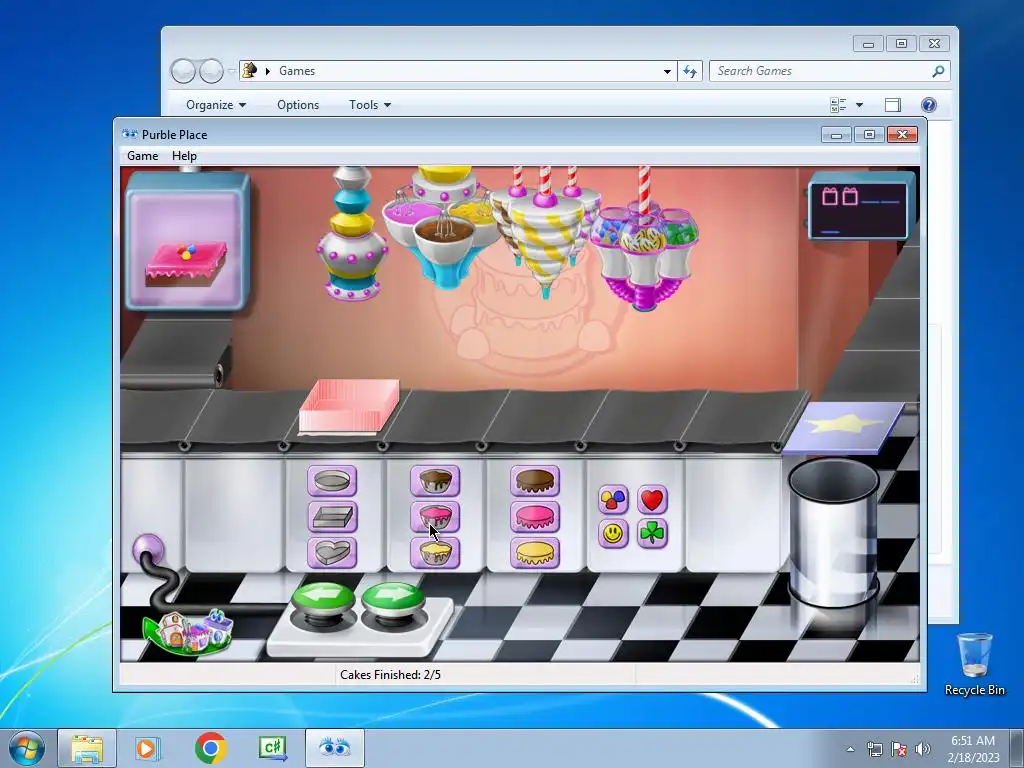This screenshot has height=768, width=1024.
Task: Click the pink cake on conveyor belt
Action: click(349, 406)
